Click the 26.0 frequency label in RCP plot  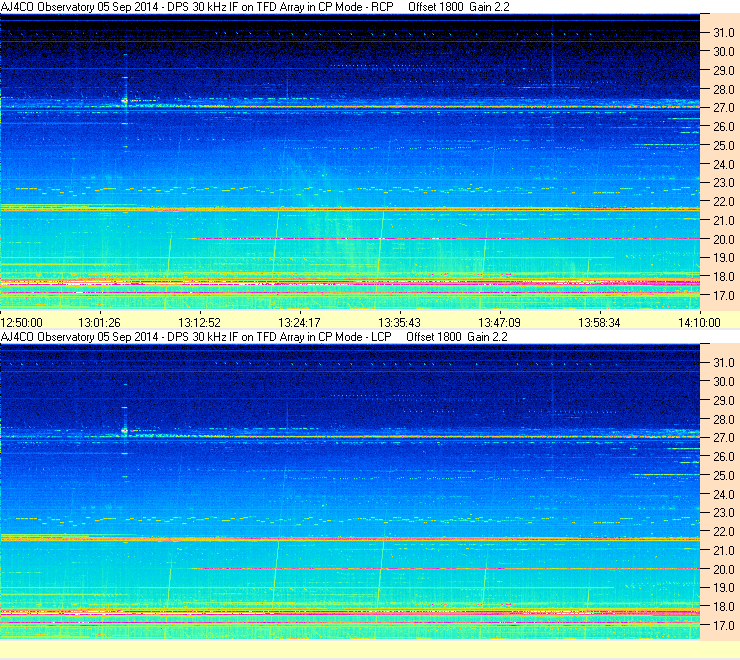pos(724,127)
